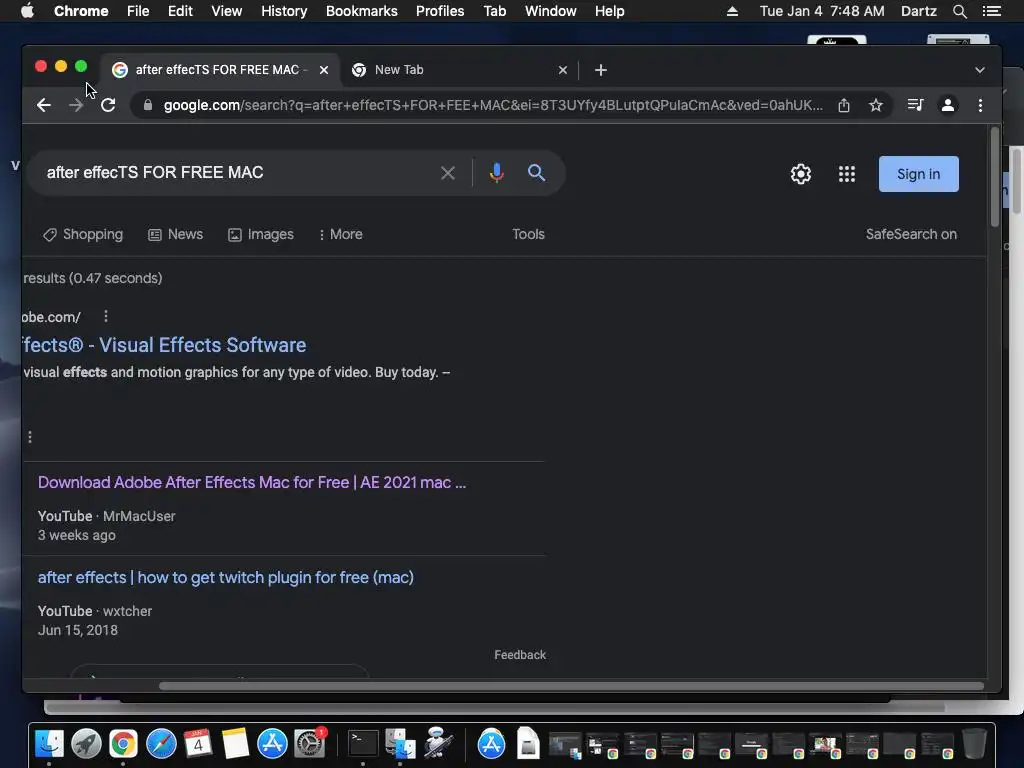Image resolution: width=1024 pixels, height=768 pixels.
Task: Open Safari from the Dock
Action: point(161,743)
